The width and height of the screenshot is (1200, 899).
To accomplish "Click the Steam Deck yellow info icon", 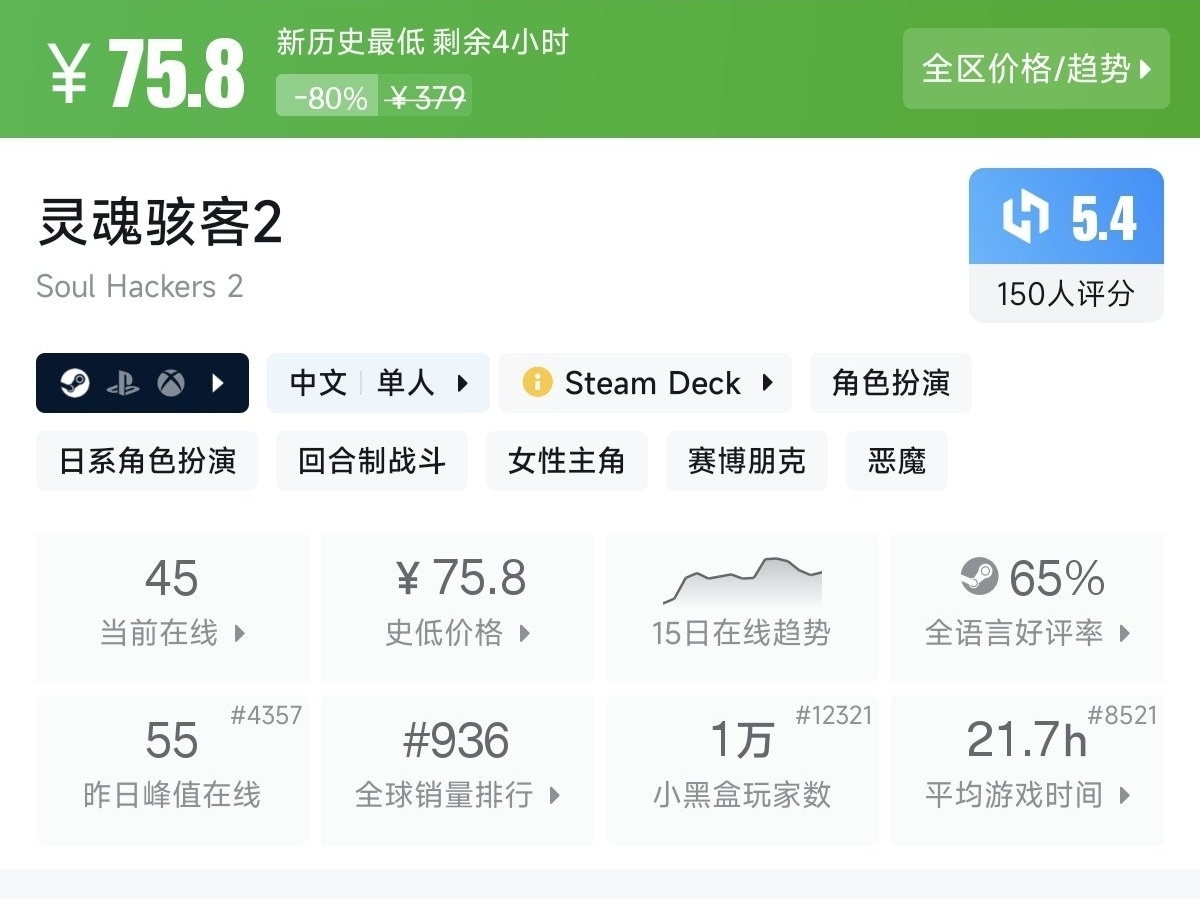I will (537, 383).
